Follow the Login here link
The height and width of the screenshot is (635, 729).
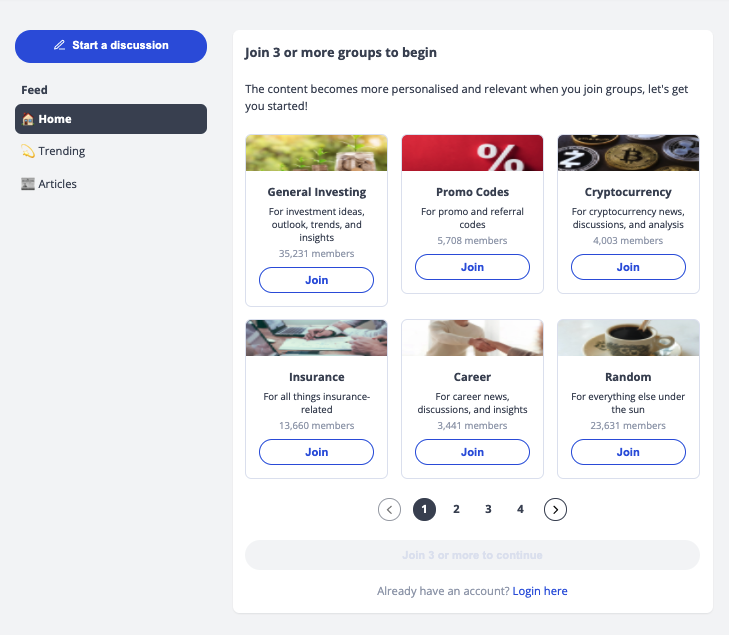[540, 591]
